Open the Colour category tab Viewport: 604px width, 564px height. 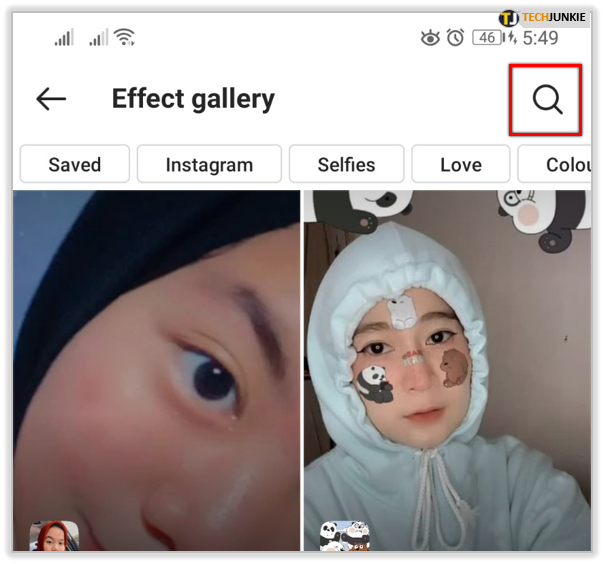(555, 164)
